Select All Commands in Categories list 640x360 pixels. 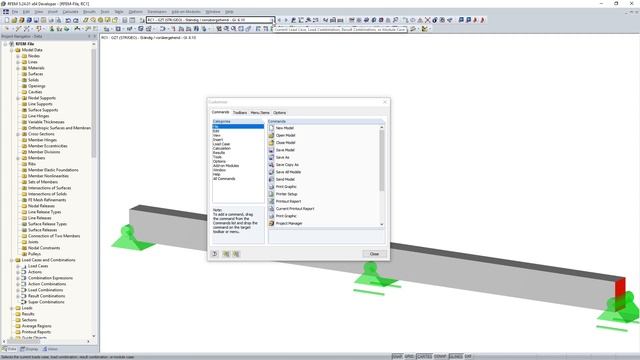(224, 179)
